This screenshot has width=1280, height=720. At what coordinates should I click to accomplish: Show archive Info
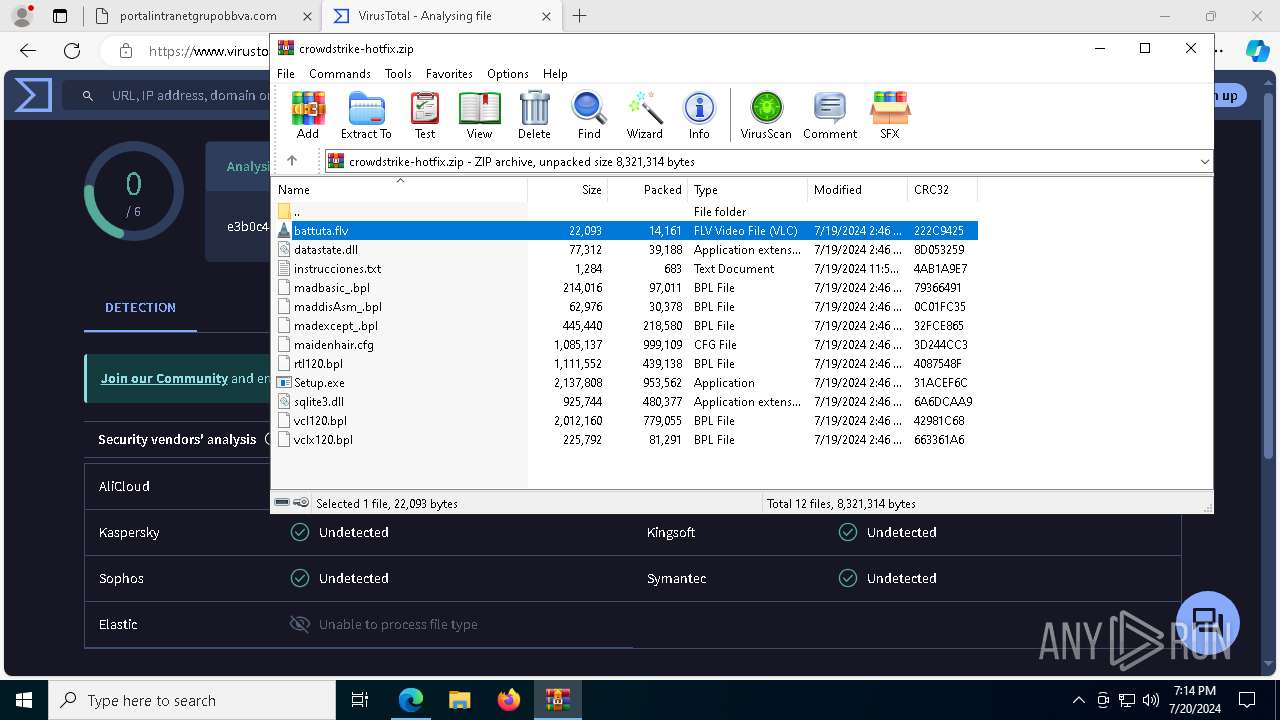699,115
